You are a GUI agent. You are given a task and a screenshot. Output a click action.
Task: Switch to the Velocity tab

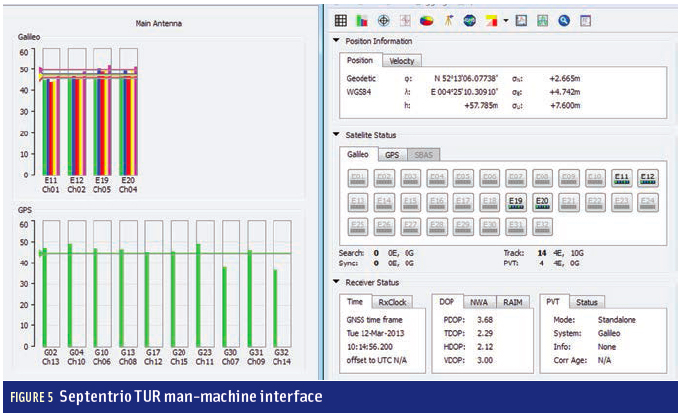click(x=402, y=61)
